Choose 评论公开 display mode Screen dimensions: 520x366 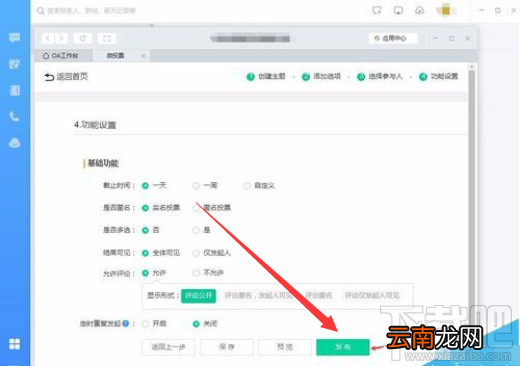[x=199, y=295]
